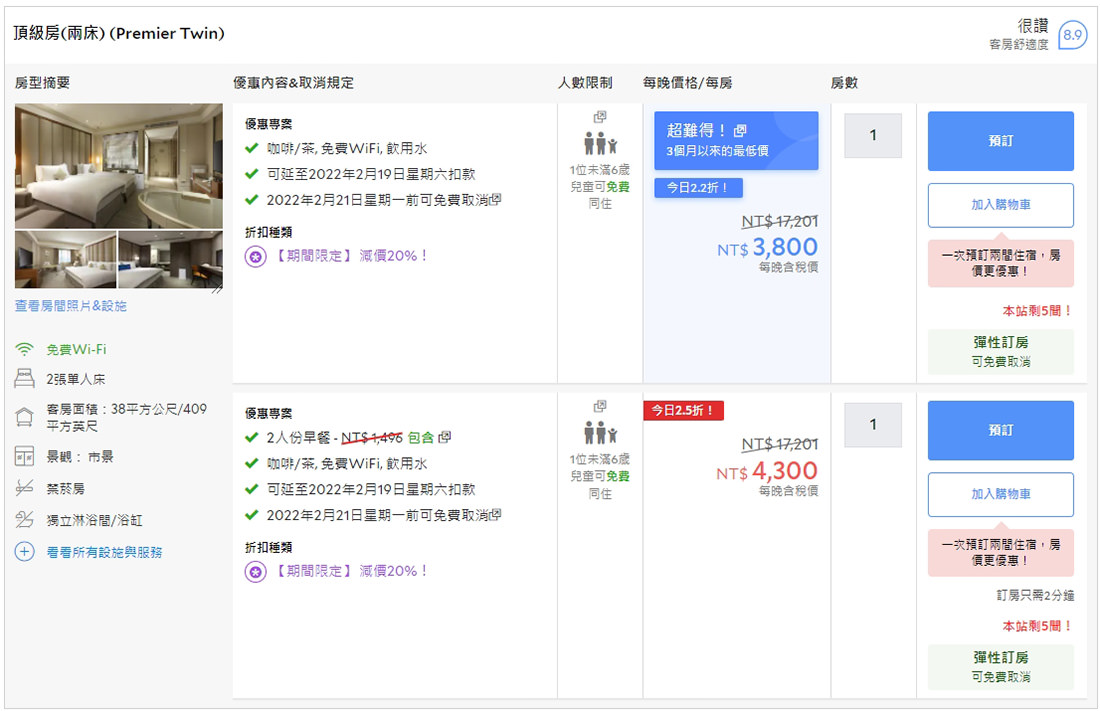Image resolution: width=1100 pixels, height=711 pixels.
Task: Open room count dropdown for NT$4,300 offer
Action: click(x=872, y=425)
